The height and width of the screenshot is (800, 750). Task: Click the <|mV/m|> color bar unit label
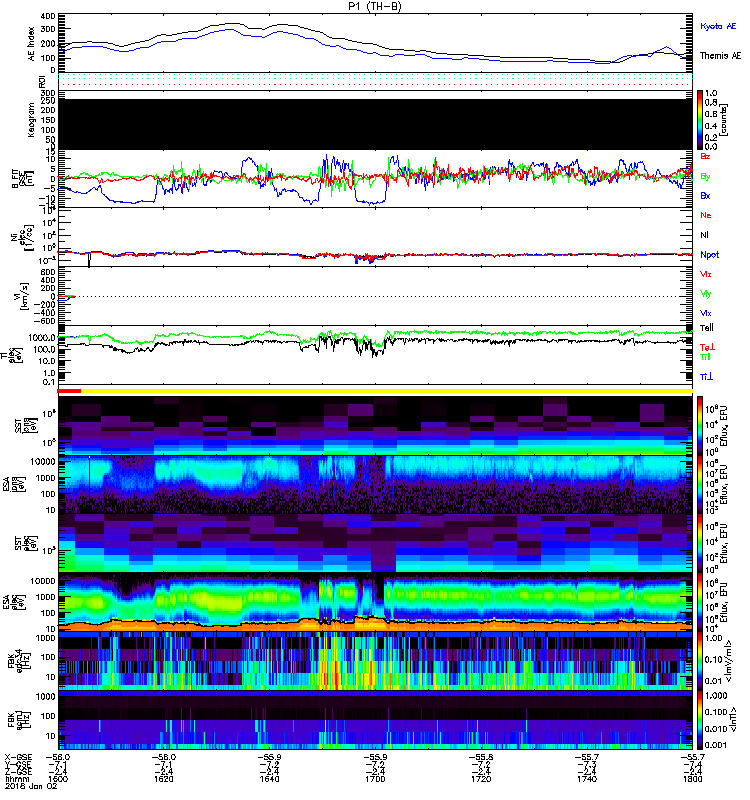tap(729, 661)
